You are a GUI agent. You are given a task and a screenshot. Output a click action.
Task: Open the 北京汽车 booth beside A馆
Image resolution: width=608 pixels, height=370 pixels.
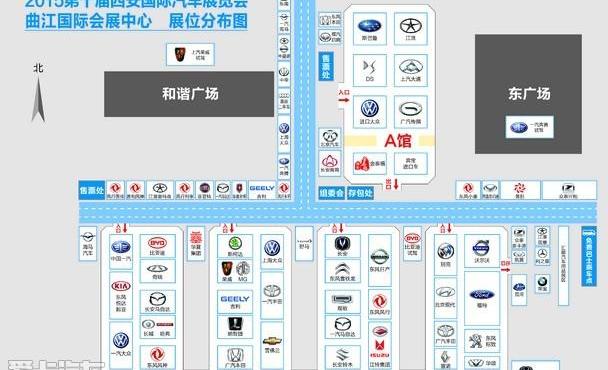330,138
